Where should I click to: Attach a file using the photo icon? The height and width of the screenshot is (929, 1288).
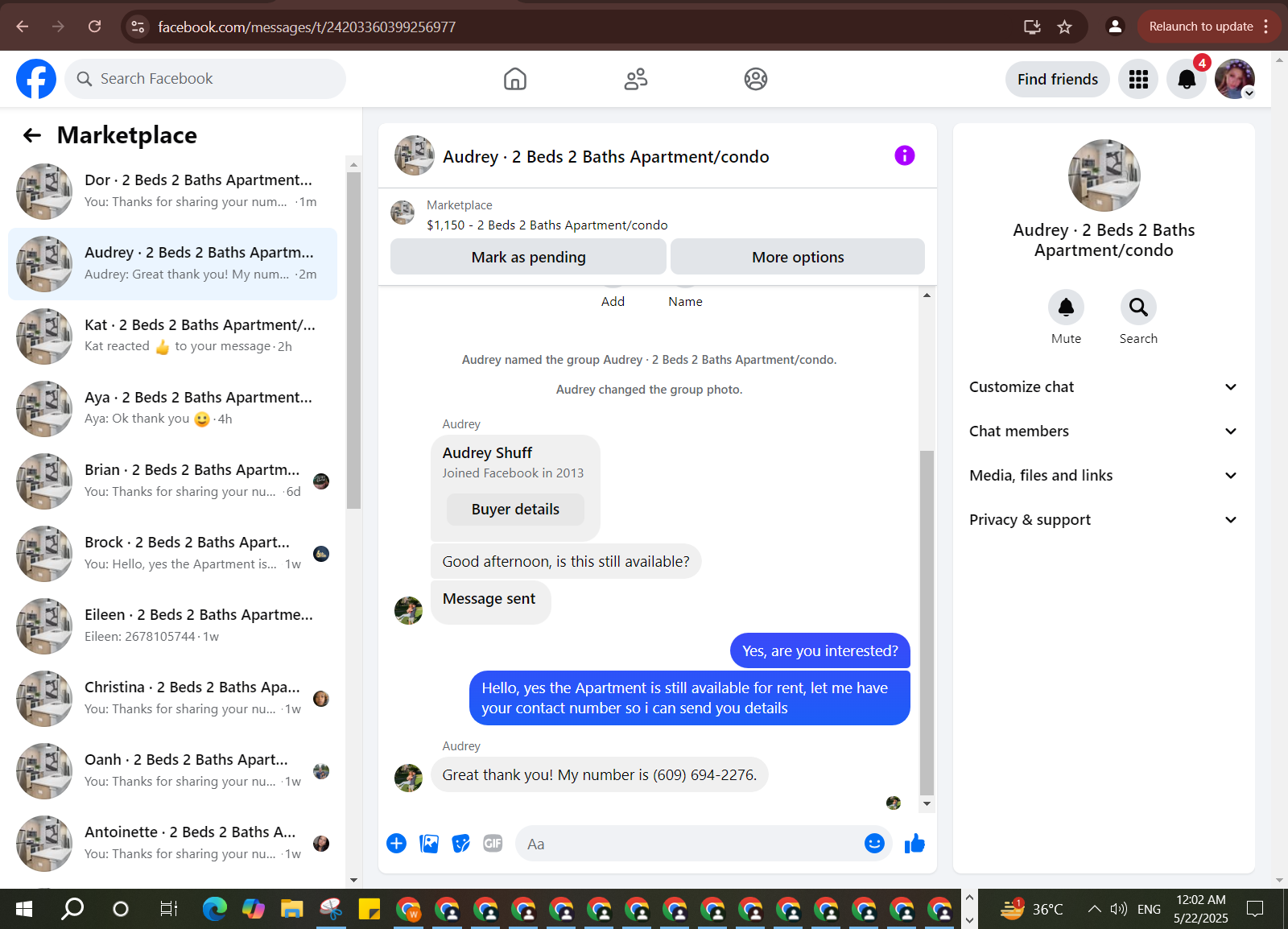[429, 843]
